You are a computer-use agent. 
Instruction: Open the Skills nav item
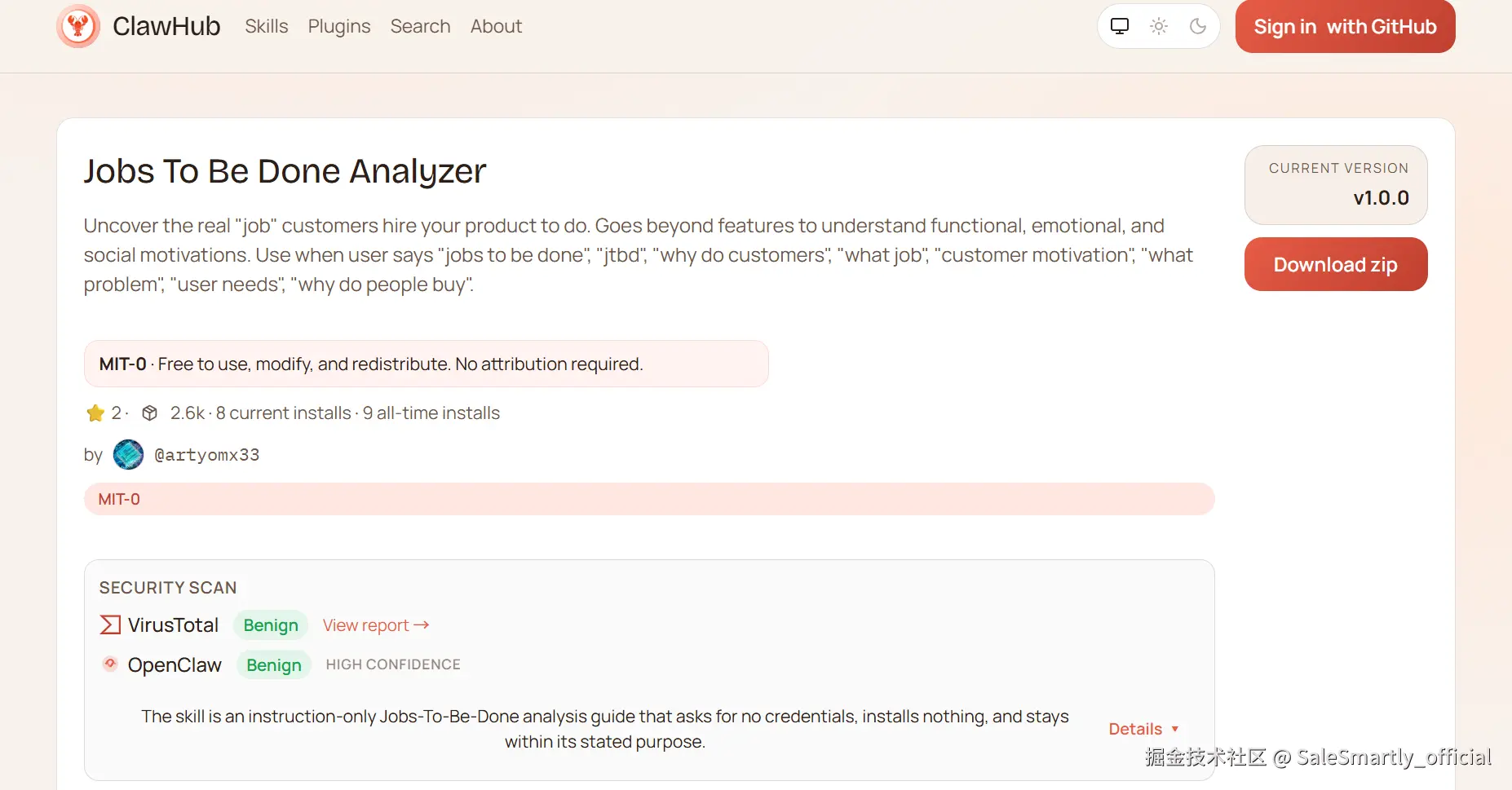(x=267, y=26)
